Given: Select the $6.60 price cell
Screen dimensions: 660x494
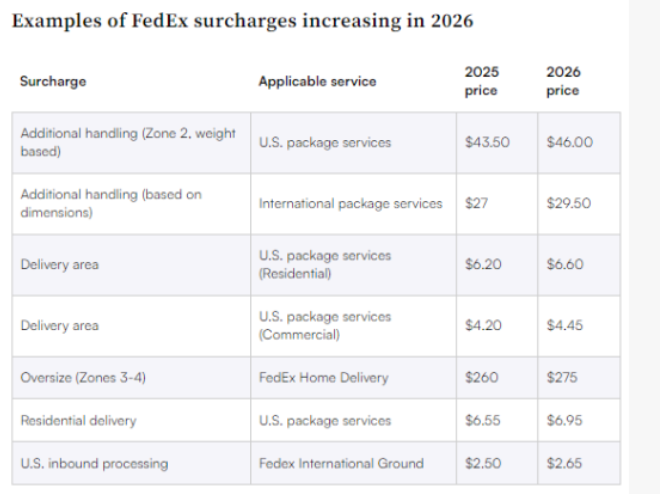Looking at the screenshot, I should pyautogui.click(x=565, y=264).
